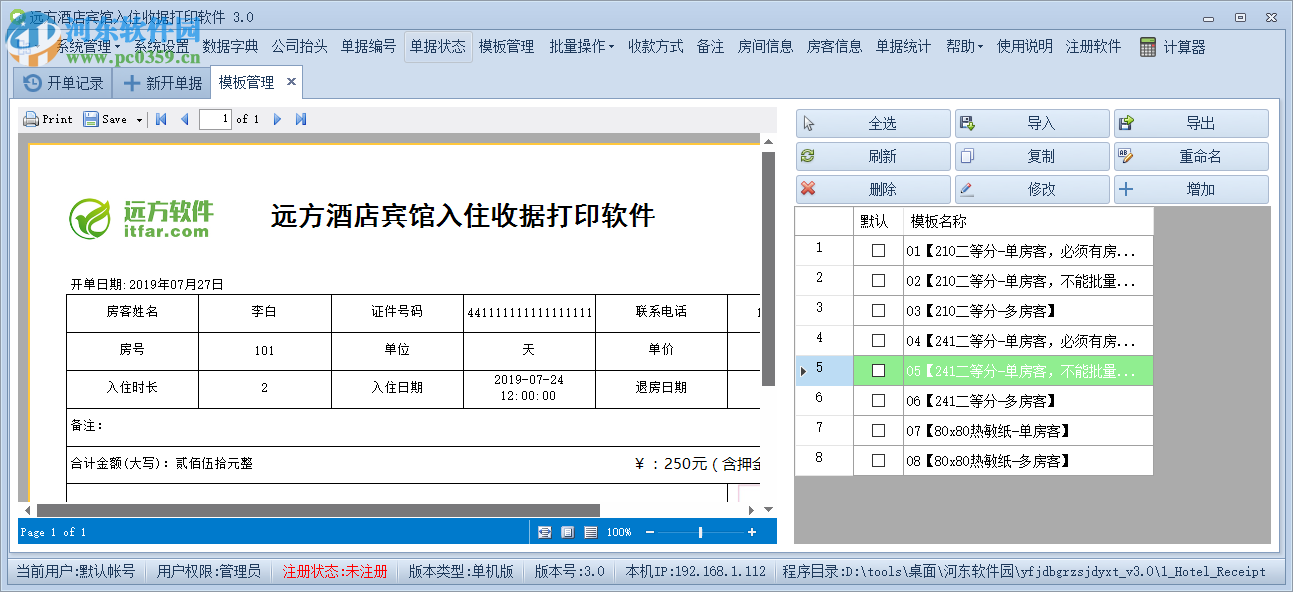Click 刷新 refresh button
1293x592 pixels.
click(x=873, y=157)
